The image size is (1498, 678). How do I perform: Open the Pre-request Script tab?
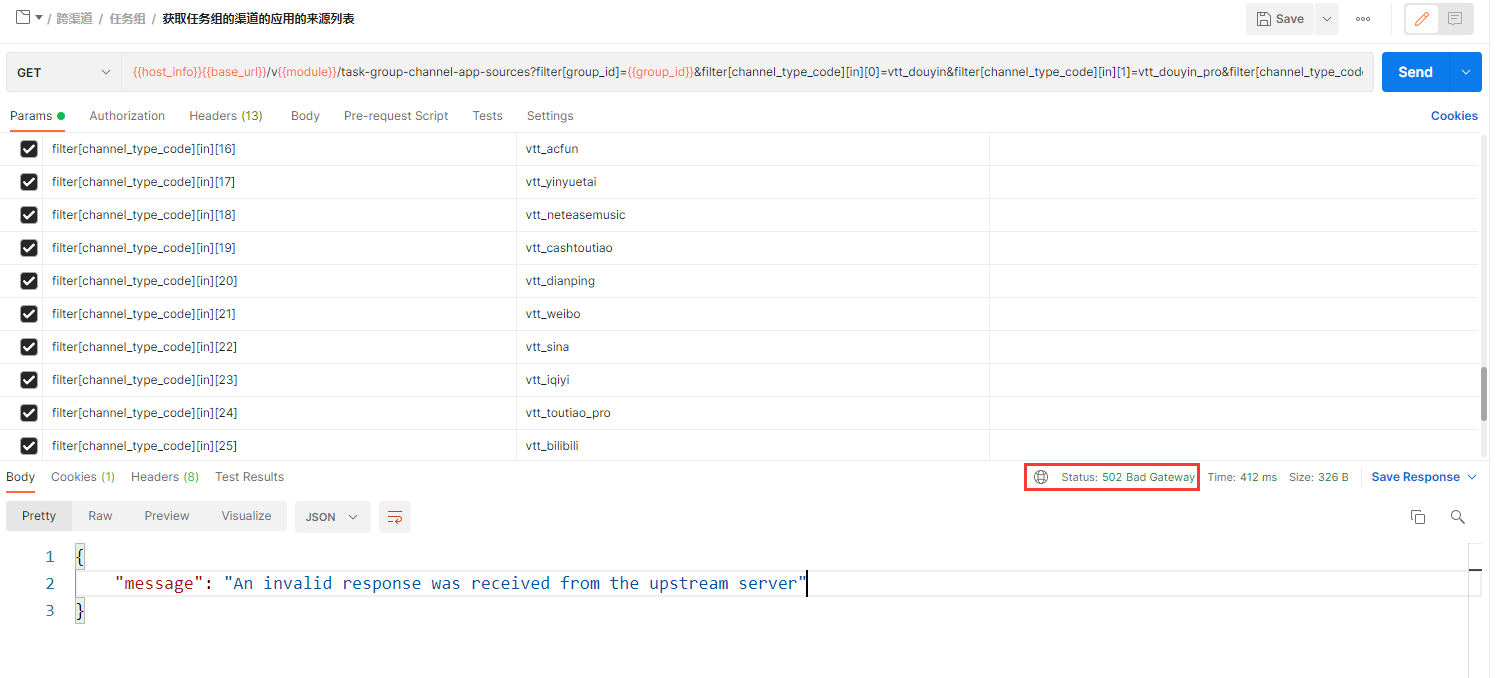(x=396, y=116)
